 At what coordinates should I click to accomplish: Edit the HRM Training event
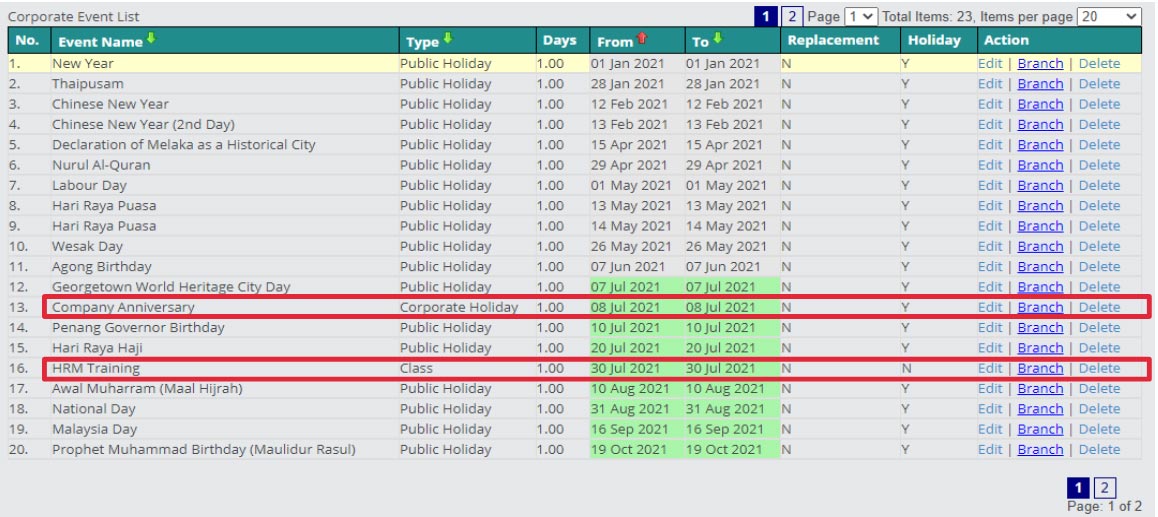point(990,368)
